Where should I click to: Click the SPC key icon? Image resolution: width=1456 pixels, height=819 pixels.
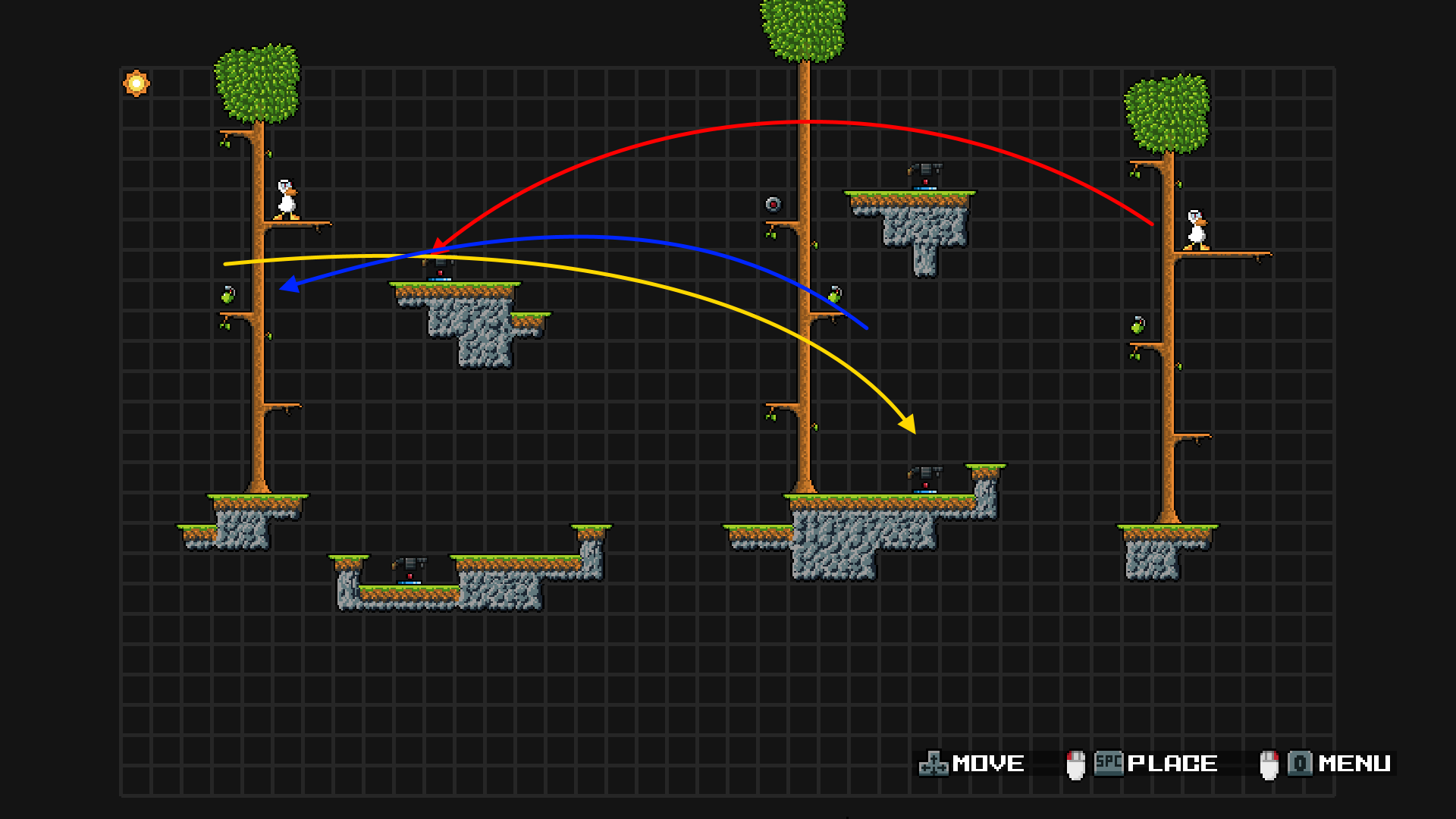pyautogui.click(x=1109, y=763)
